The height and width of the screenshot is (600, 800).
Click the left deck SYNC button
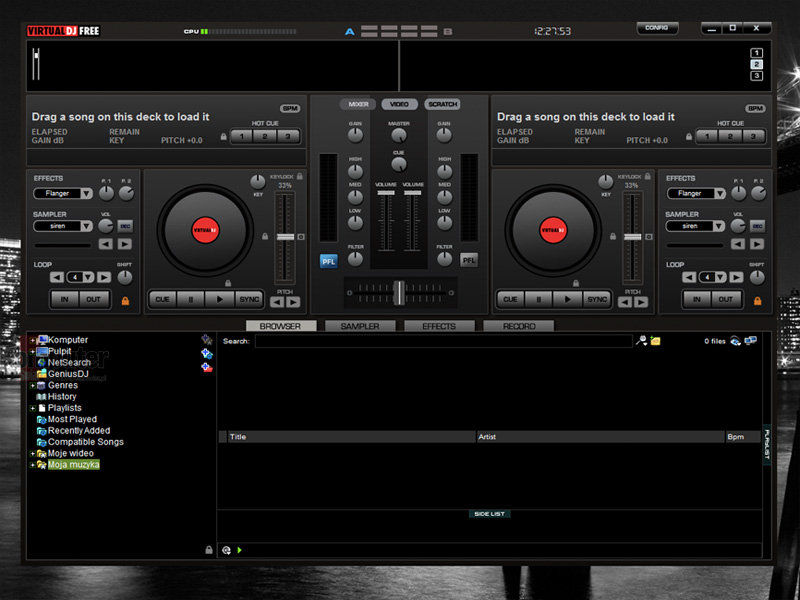coord(249,299)
